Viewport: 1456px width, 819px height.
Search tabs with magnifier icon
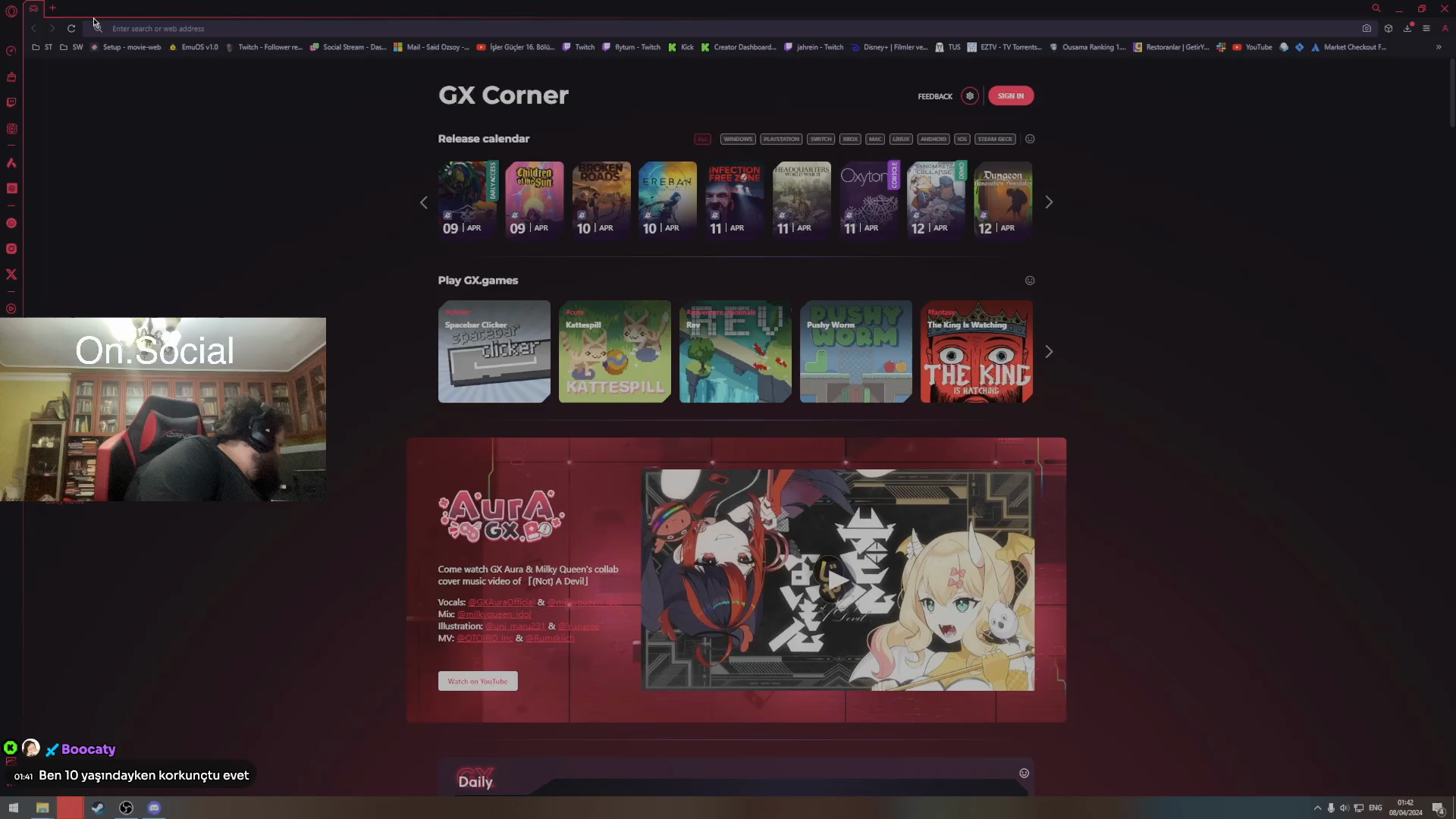pos(1376,8)
